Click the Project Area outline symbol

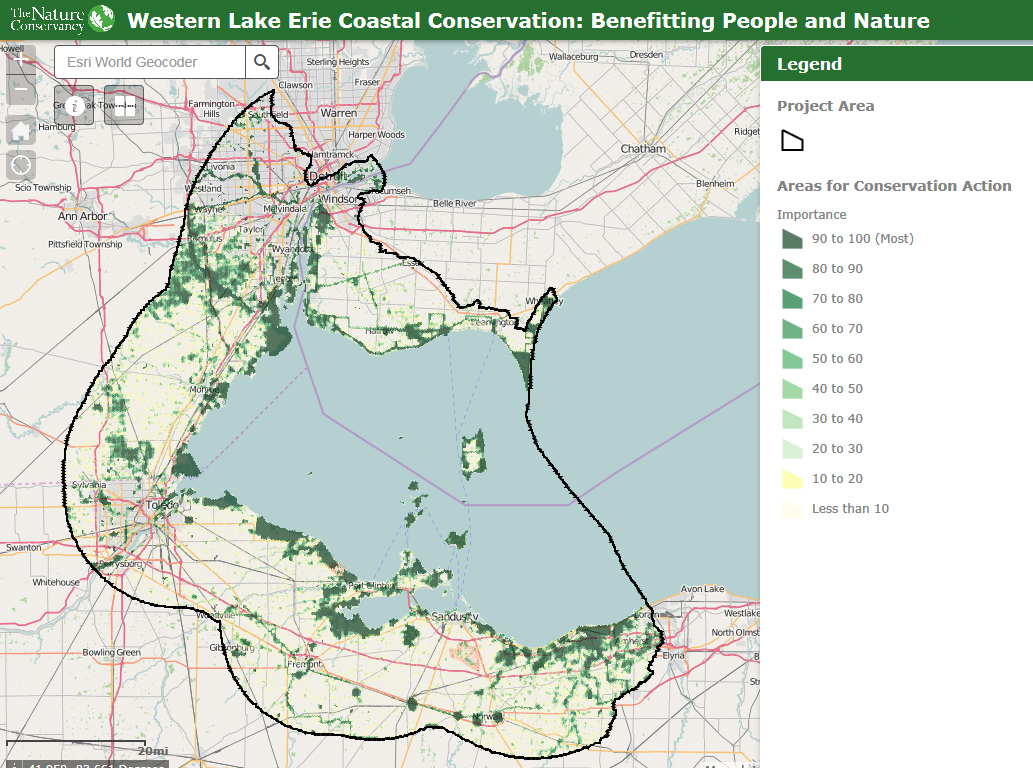(x=792, y=140)
